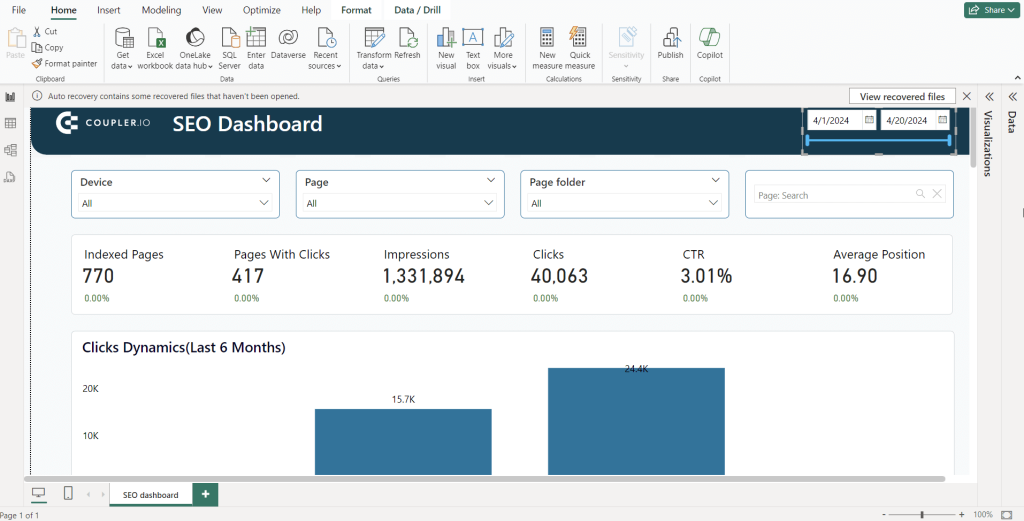
Task: Open the Get data button
Action: coord(123,48)
